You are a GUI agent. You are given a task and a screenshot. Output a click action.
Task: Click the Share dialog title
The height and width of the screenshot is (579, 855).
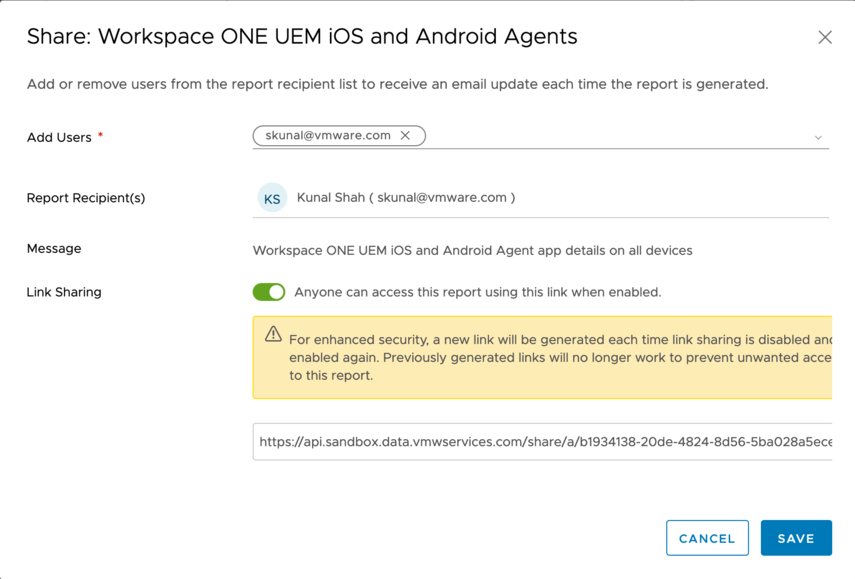click(302, 37)
